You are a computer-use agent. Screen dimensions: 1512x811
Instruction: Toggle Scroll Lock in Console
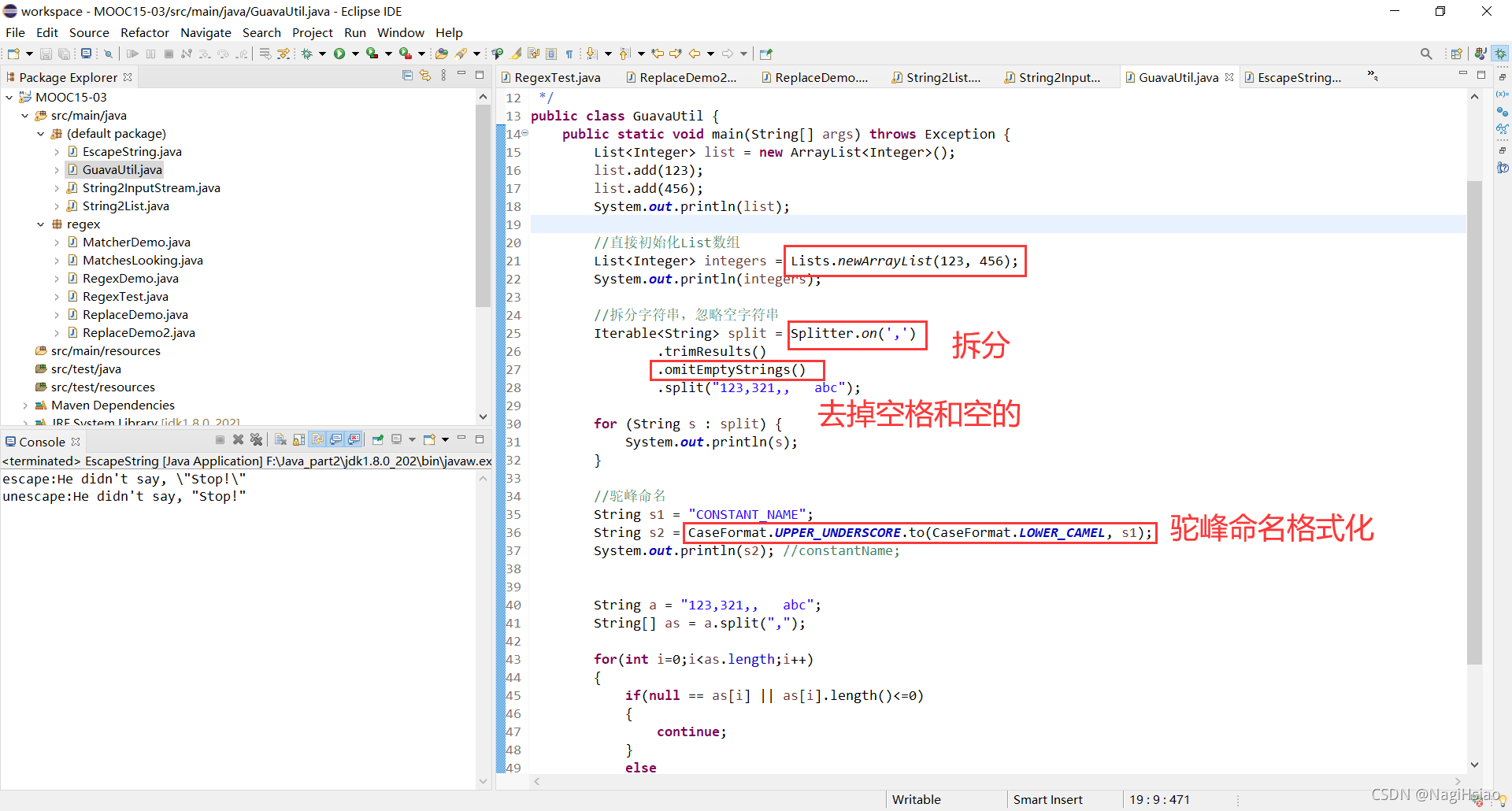(x=298, y=439)
